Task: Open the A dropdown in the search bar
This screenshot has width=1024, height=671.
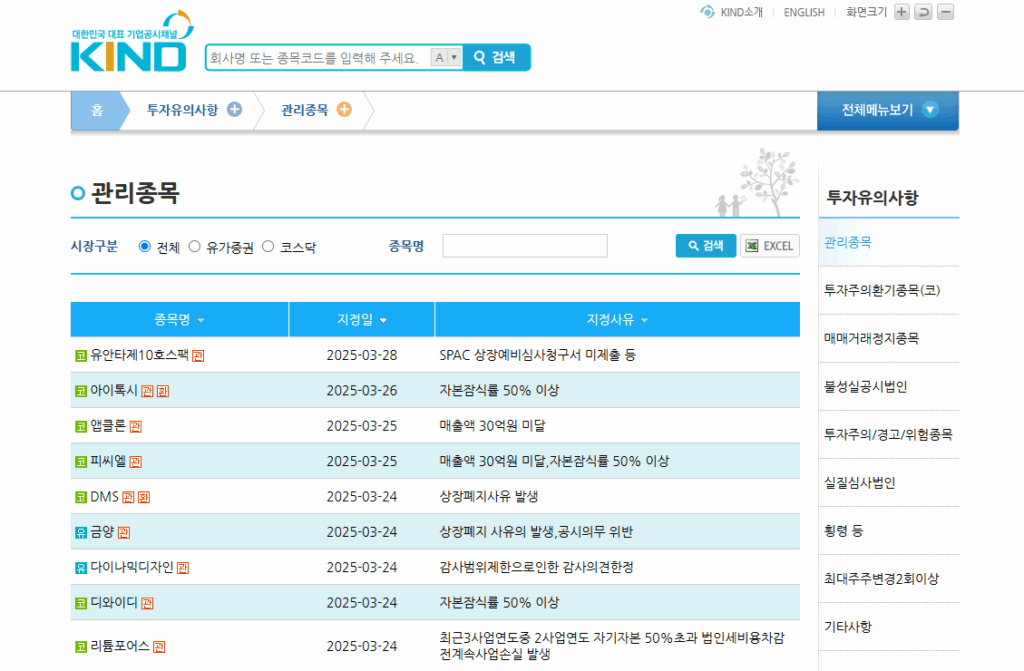Action: [x=447, y=57]
